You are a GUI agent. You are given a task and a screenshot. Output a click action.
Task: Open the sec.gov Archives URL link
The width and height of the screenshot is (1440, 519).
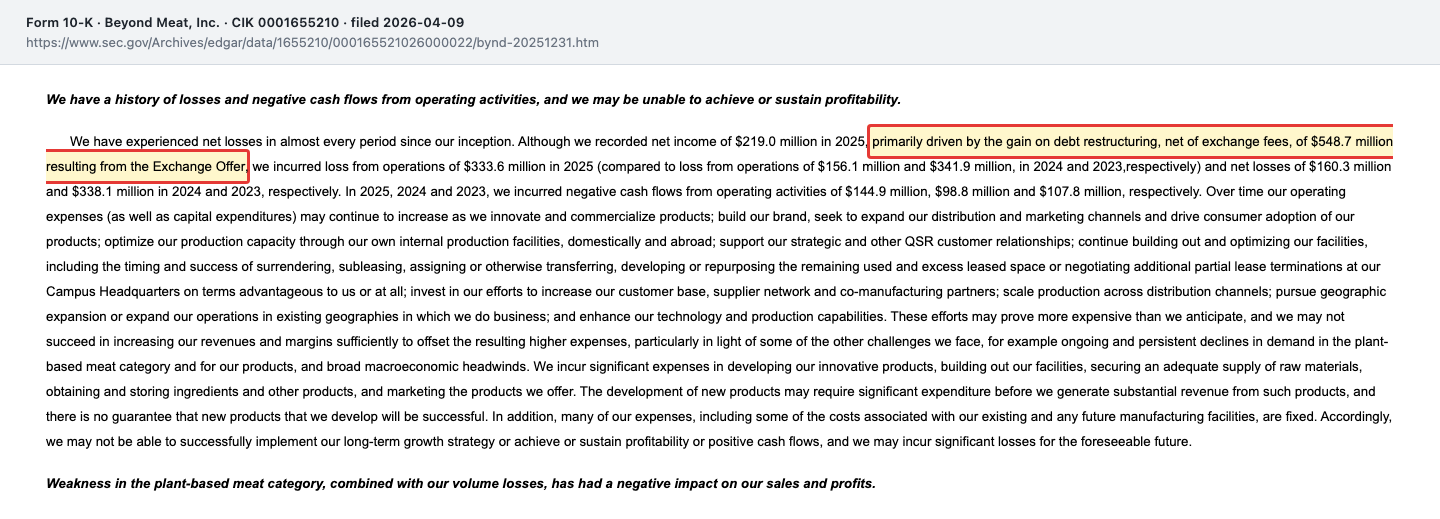[x=312, y=43]
